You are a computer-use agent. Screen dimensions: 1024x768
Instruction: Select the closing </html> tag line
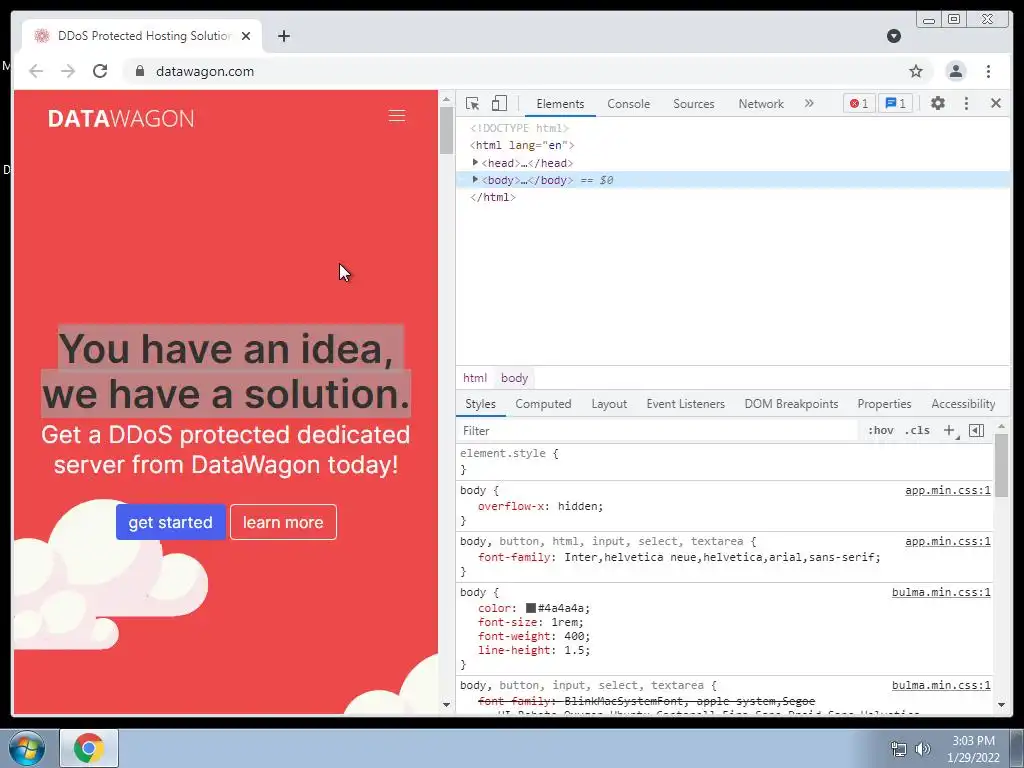[492, 197]
